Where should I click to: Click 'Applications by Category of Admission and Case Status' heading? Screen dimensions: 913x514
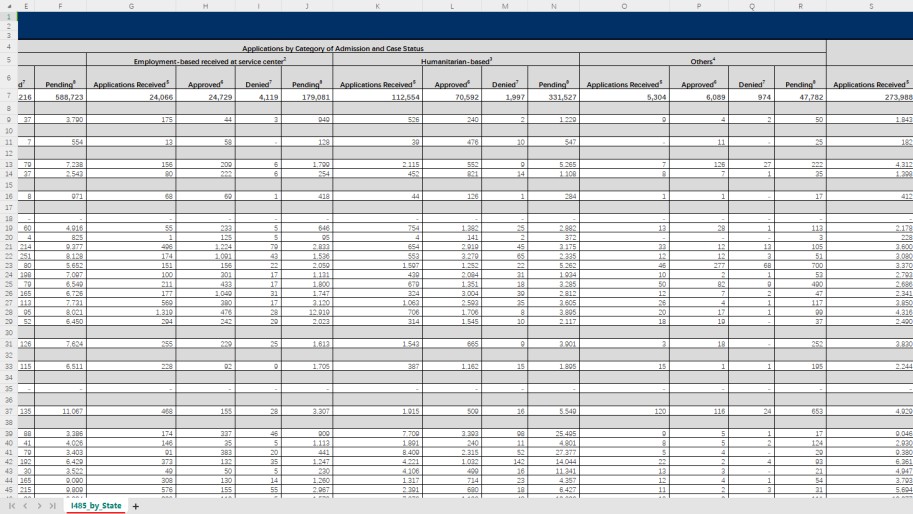pos(332,48)
